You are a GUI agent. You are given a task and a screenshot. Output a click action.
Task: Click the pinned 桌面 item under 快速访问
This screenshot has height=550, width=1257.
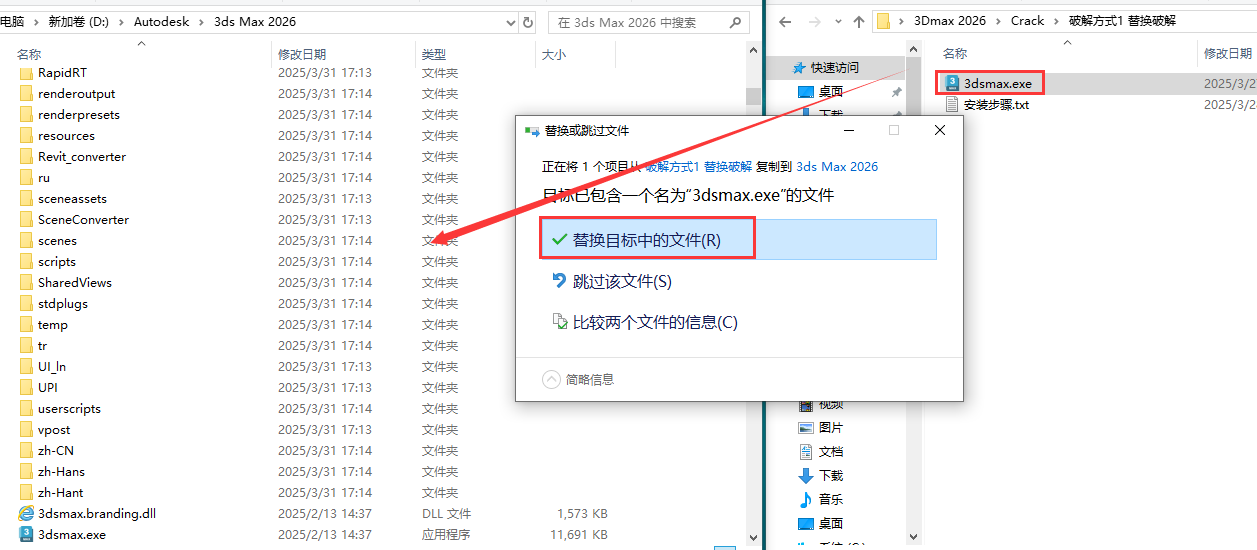[x=830, y=91]
